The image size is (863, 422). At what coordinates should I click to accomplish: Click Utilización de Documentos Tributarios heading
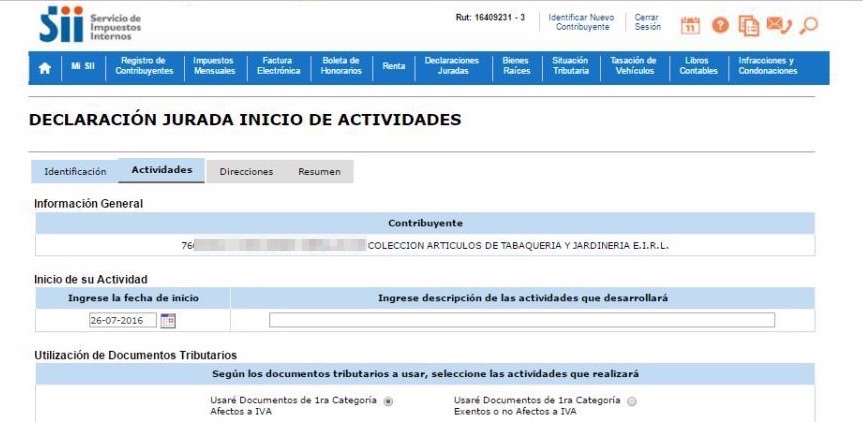(x=135, y=355)
